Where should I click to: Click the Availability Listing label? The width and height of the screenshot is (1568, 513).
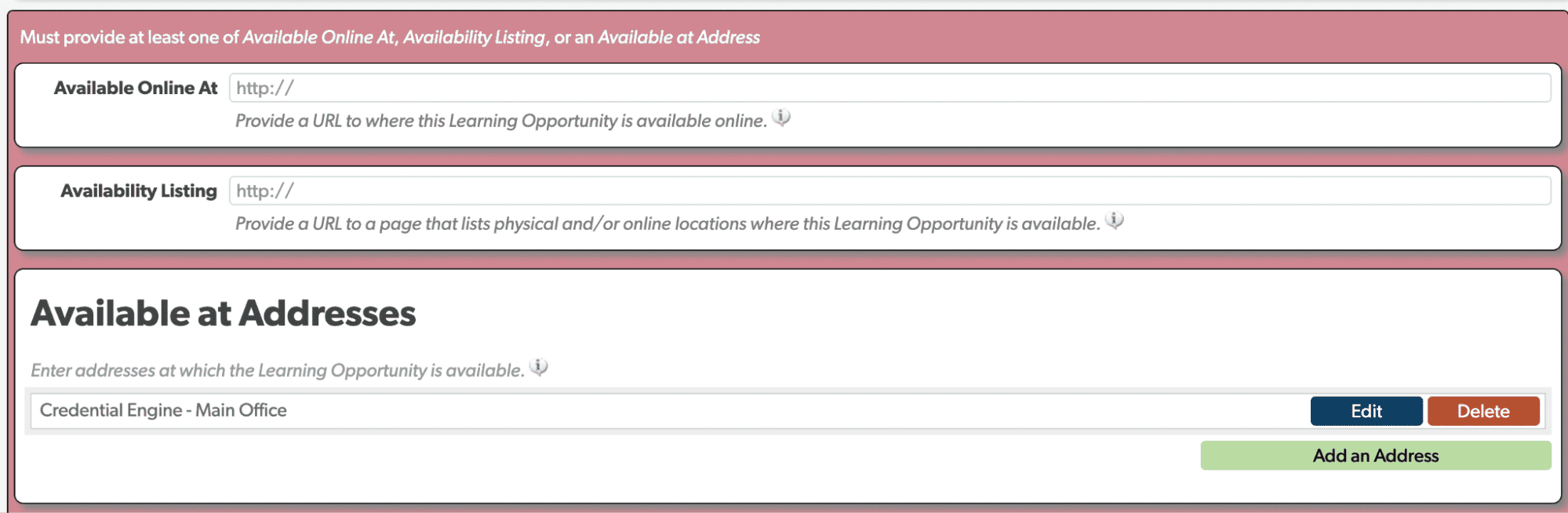[139, 190]
